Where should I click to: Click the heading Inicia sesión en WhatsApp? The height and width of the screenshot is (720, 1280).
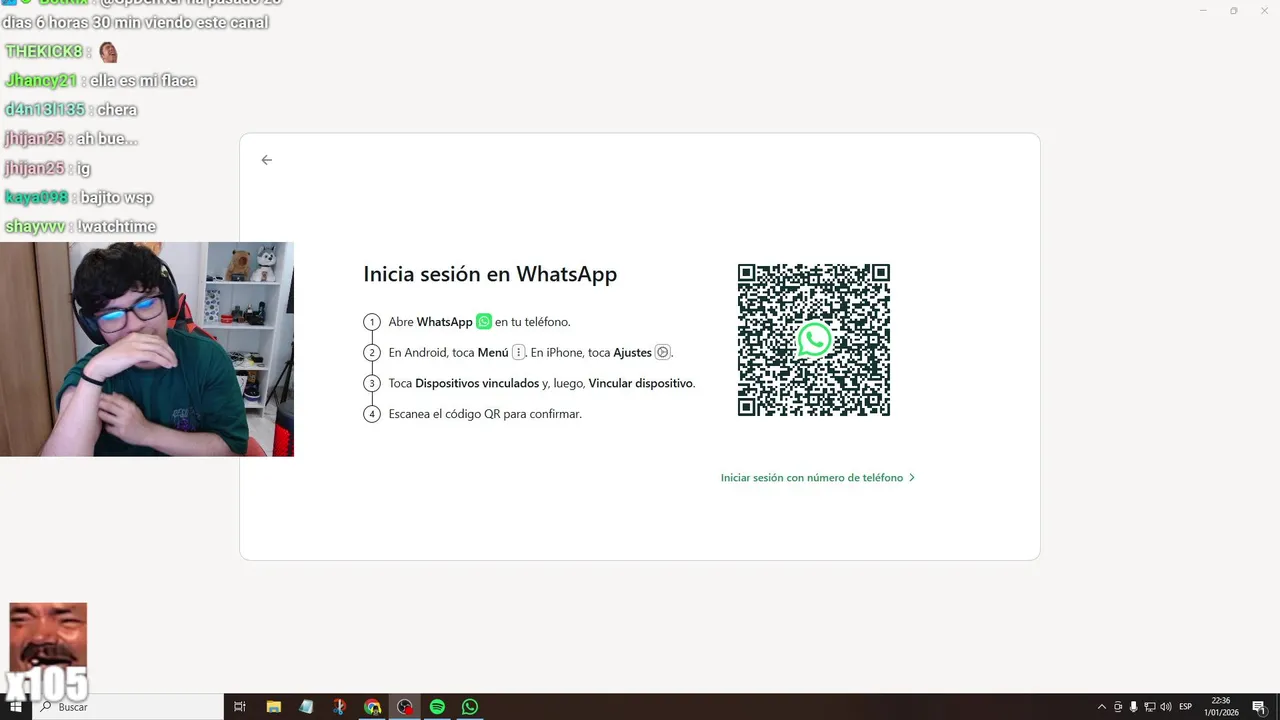[x=490, y=274]
